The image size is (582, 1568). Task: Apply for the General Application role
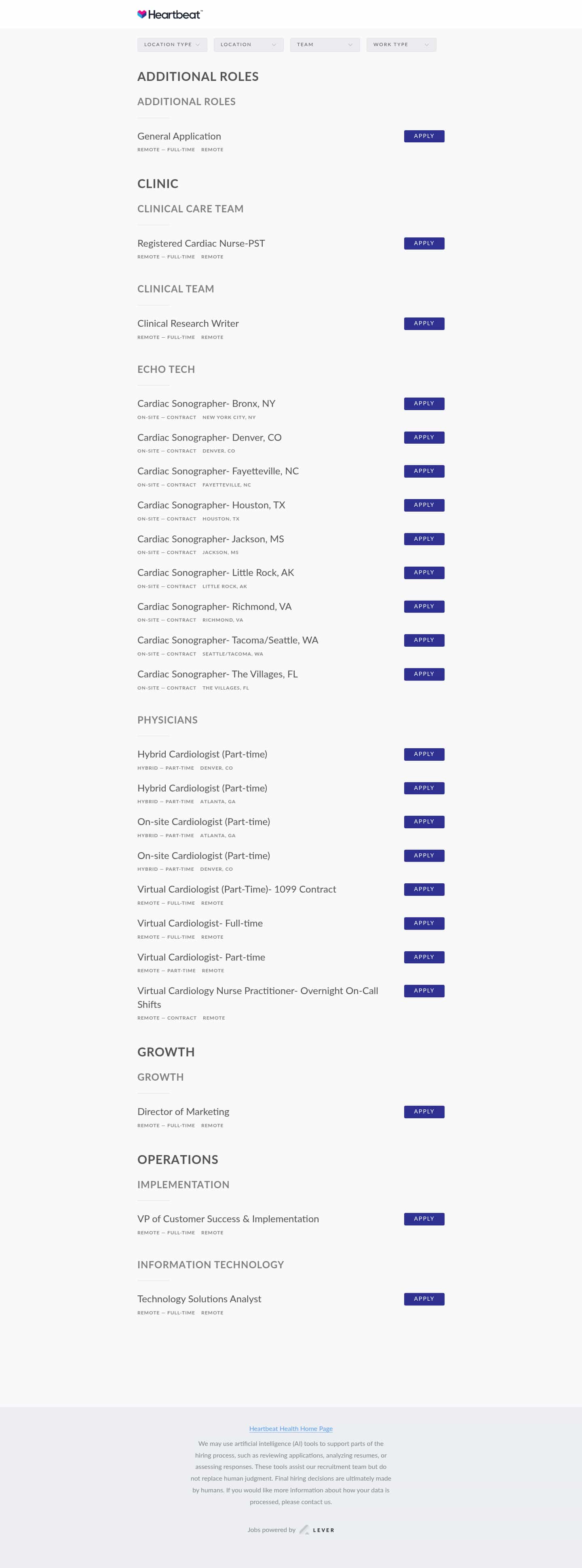(423, 136)
